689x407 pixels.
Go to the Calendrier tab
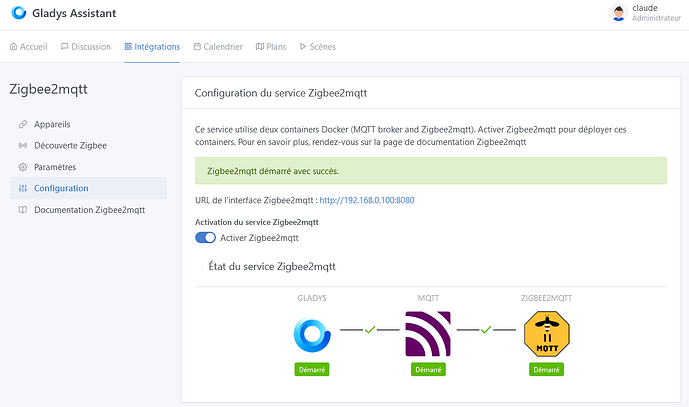pyautogui.click(x=218, y=46)
